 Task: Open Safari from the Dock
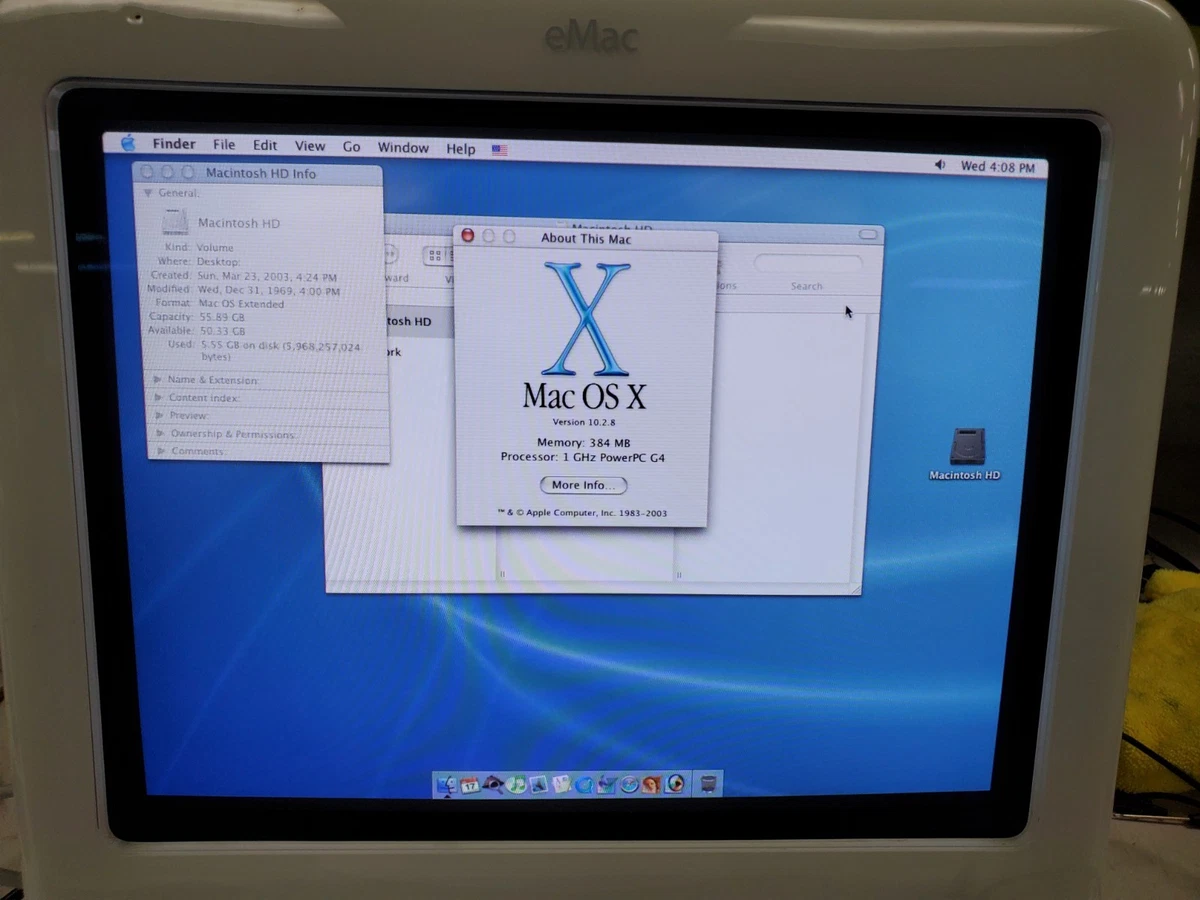click(629, 785)
